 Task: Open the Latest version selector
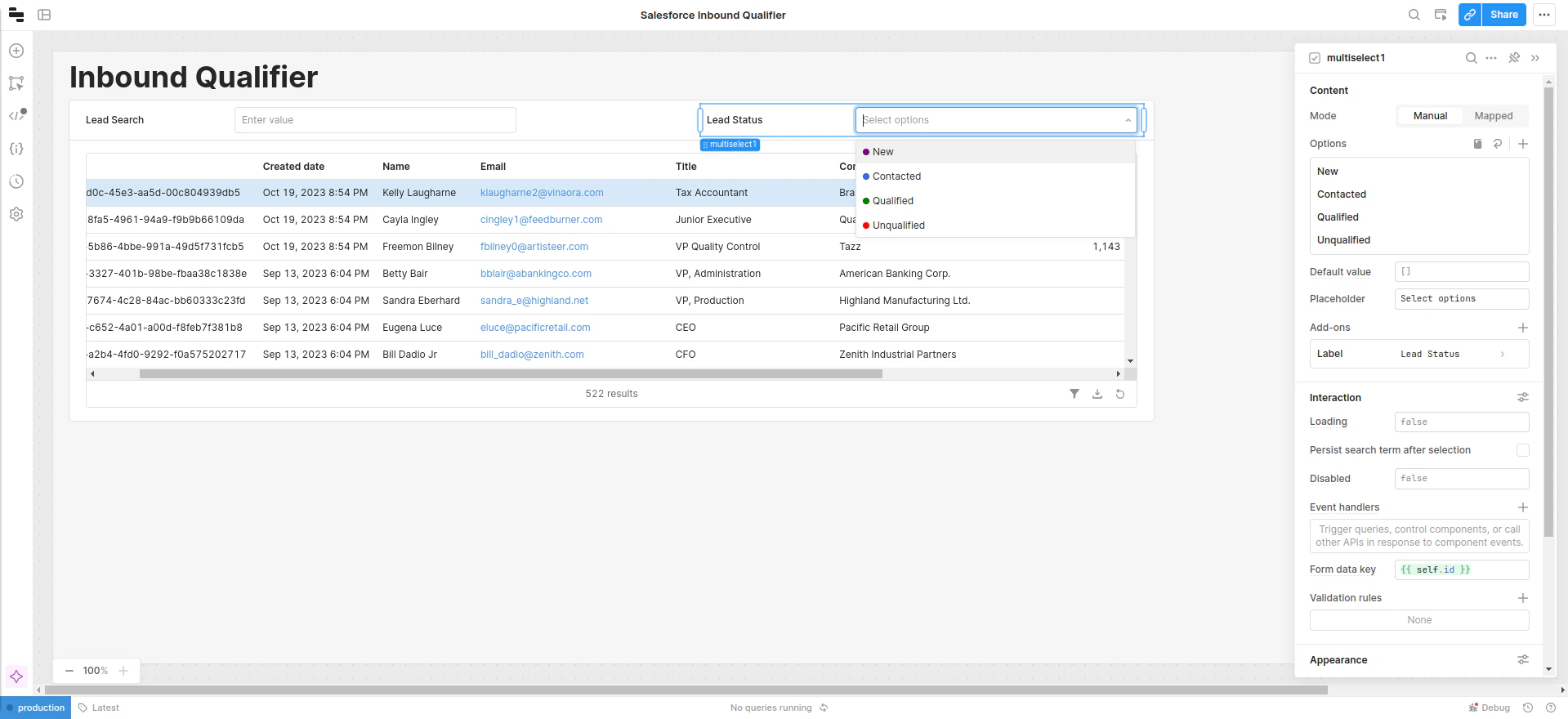tap(99, 708)
